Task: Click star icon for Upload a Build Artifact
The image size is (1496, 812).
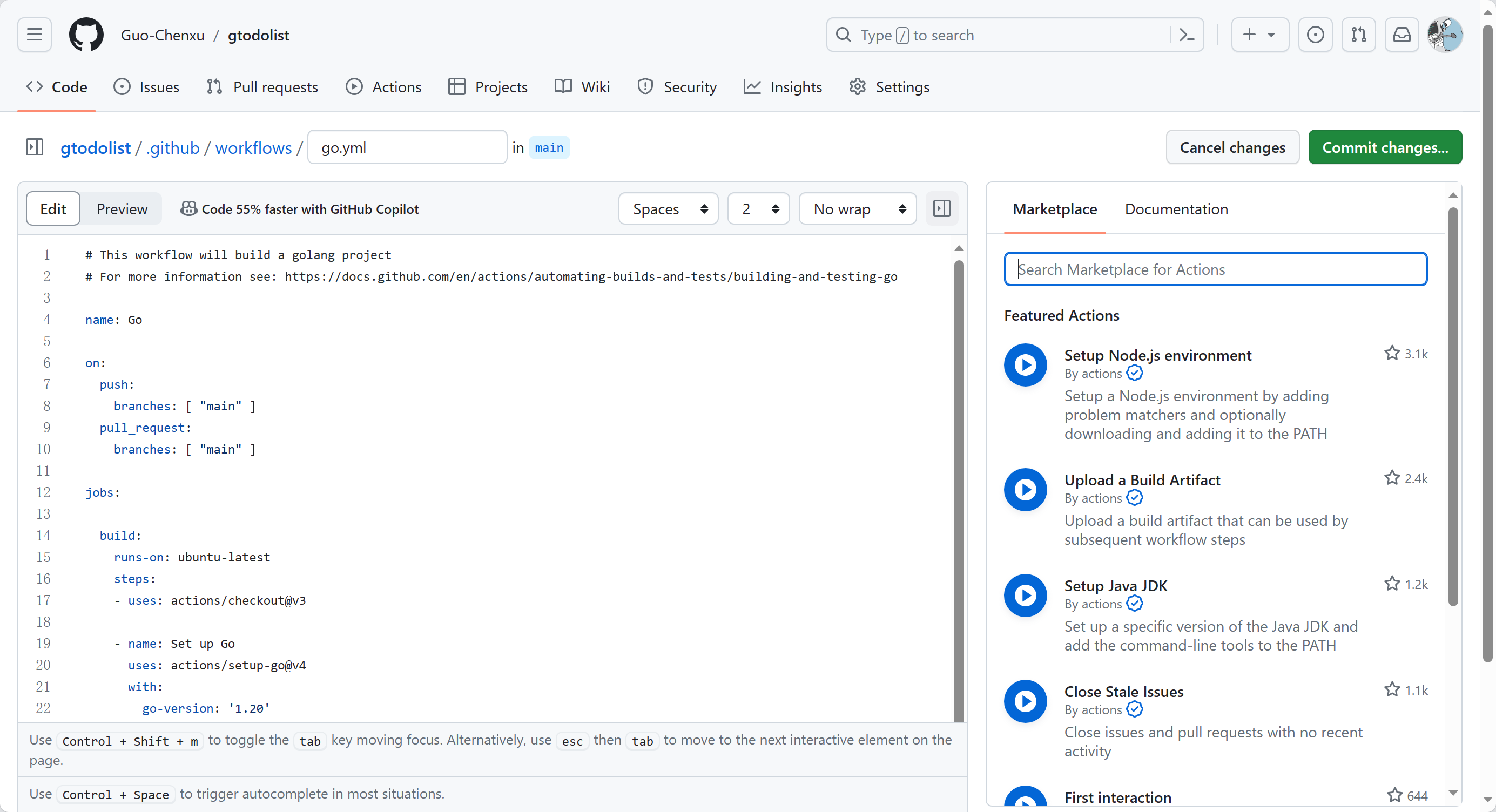Action: (x=1392, y=478)
